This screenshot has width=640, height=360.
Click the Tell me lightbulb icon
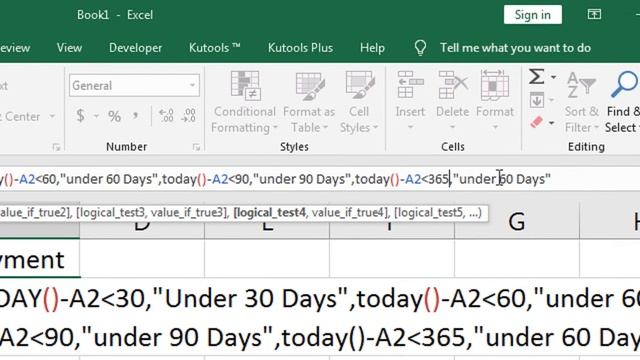[x=420, y=48]
